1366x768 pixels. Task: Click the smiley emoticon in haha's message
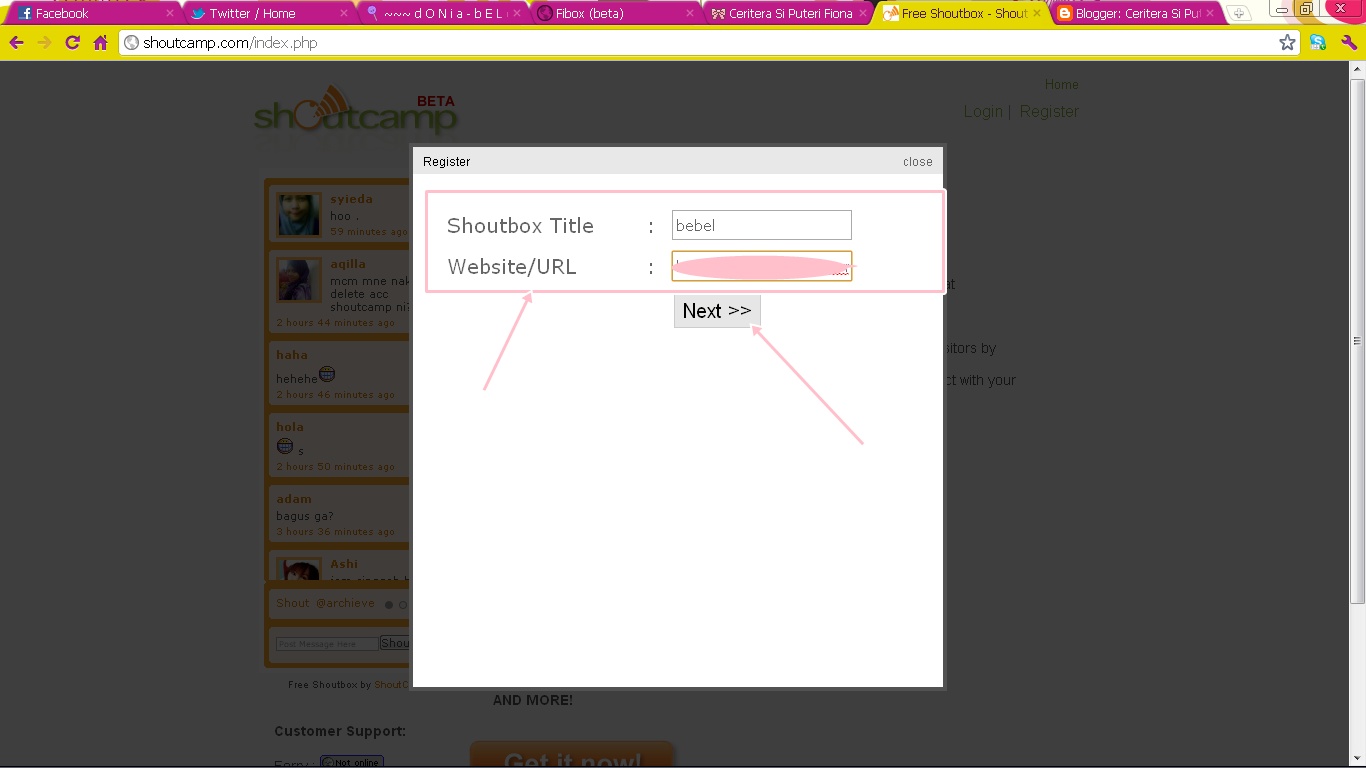[x=327, y=375]
